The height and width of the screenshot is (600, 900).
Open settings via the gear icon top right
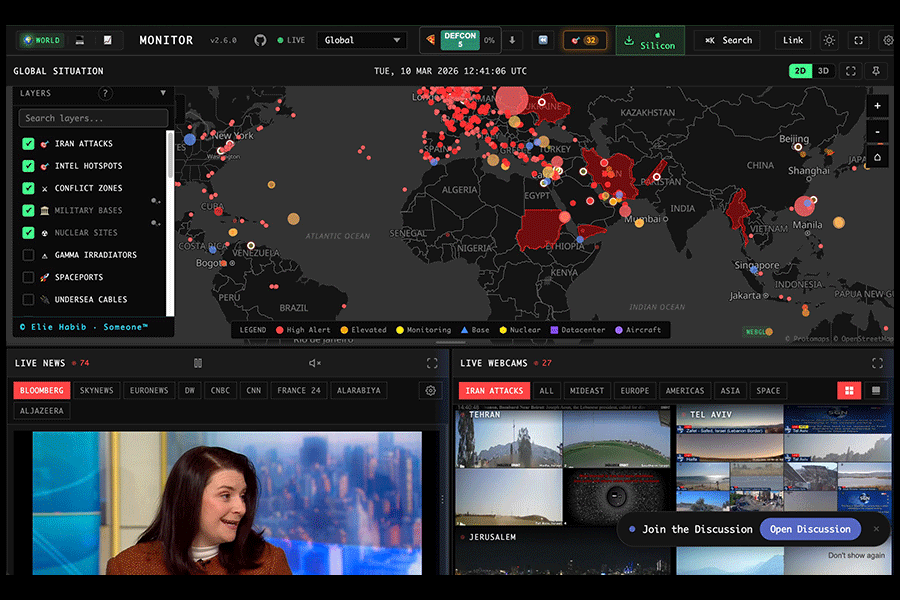click(x=888, y=40)
